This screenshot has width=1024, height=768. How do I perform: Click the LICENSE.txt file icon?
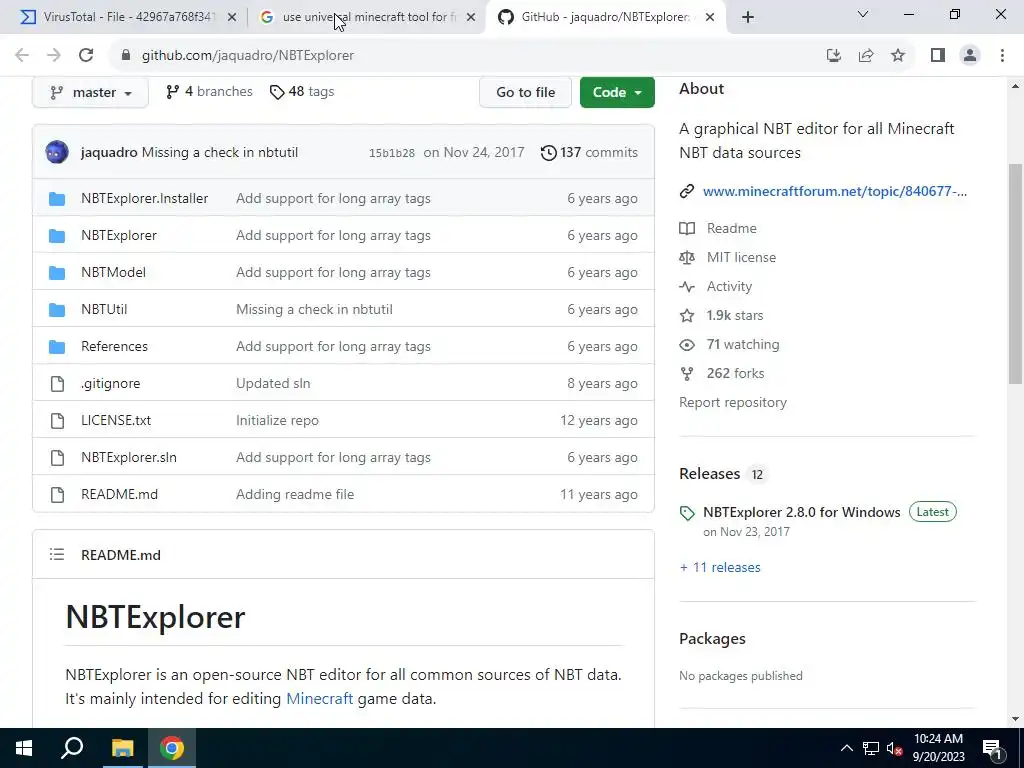pos(57,421)
